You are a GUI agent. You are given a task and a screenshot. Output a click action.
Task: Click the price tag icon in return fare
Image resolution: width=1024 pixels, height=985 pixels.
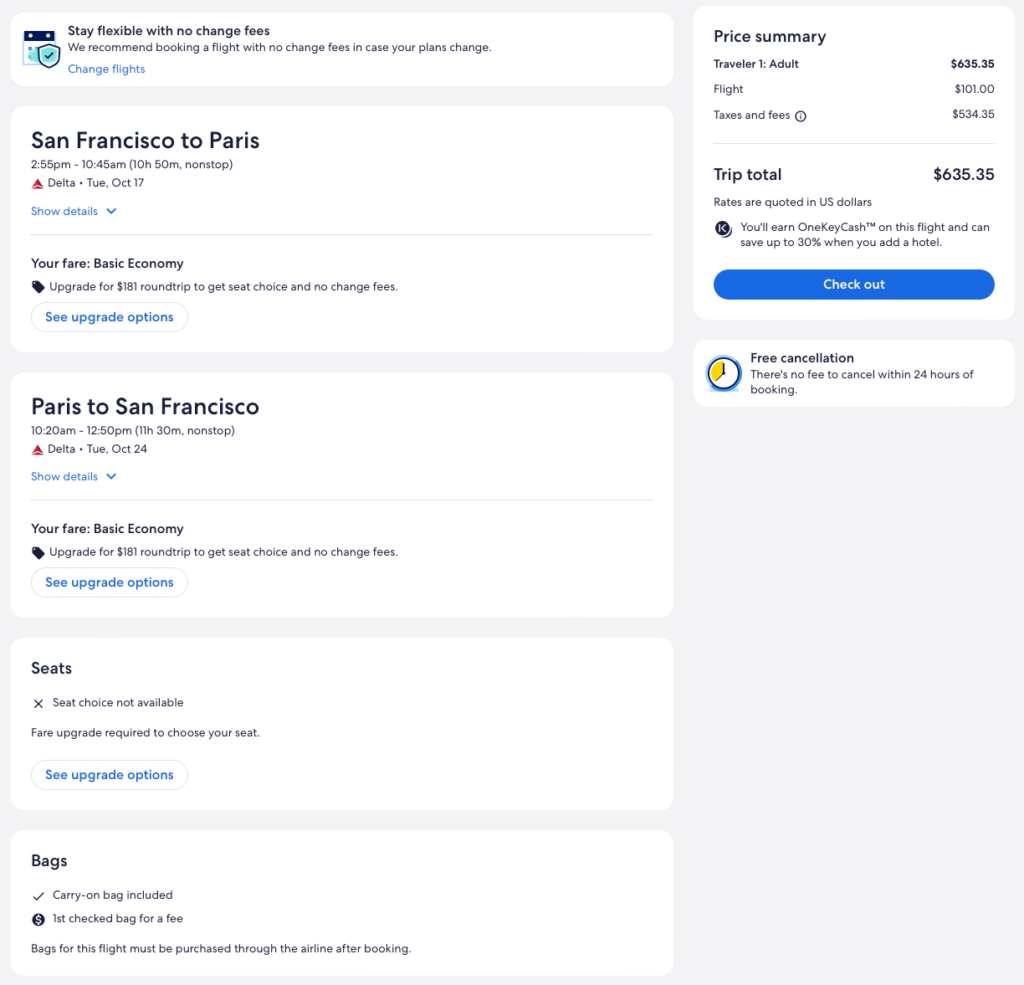tap(38, 553)
